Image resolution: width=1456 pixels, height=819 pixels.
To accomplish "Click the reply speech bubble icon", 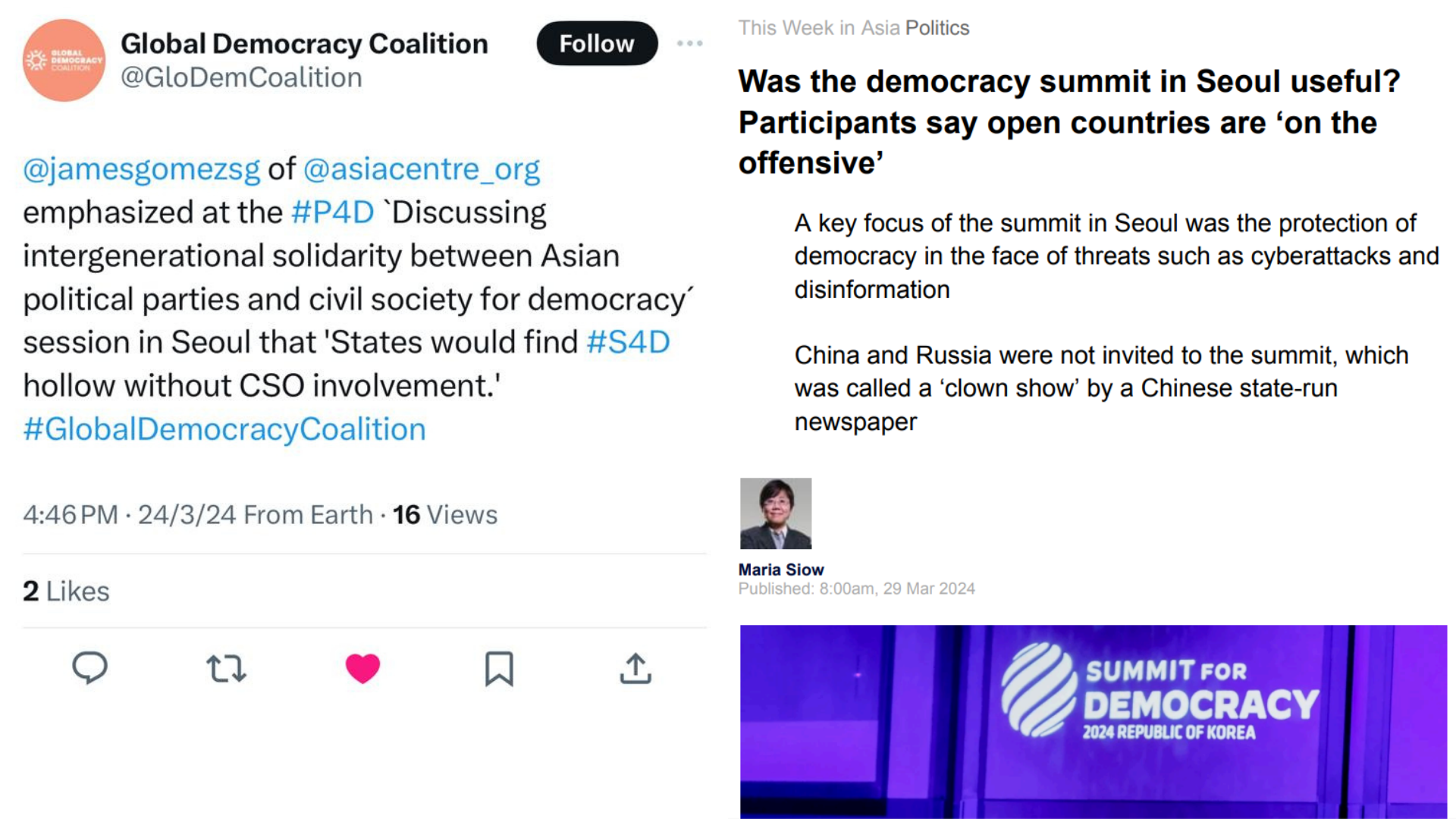I will tap(89, 668).
